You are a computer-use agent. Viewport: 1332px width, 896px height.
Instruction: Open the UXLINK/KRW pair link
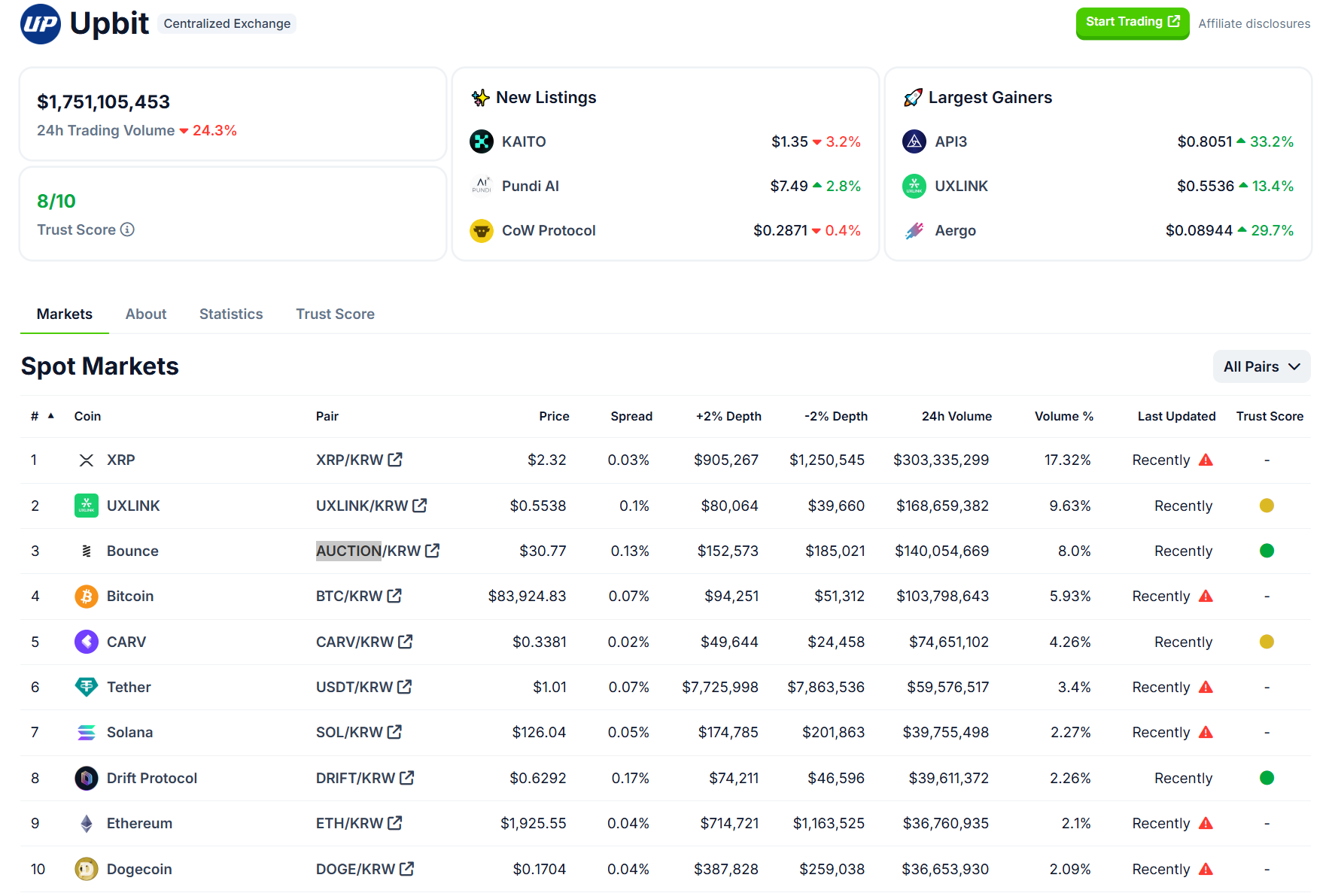[371, 506]
